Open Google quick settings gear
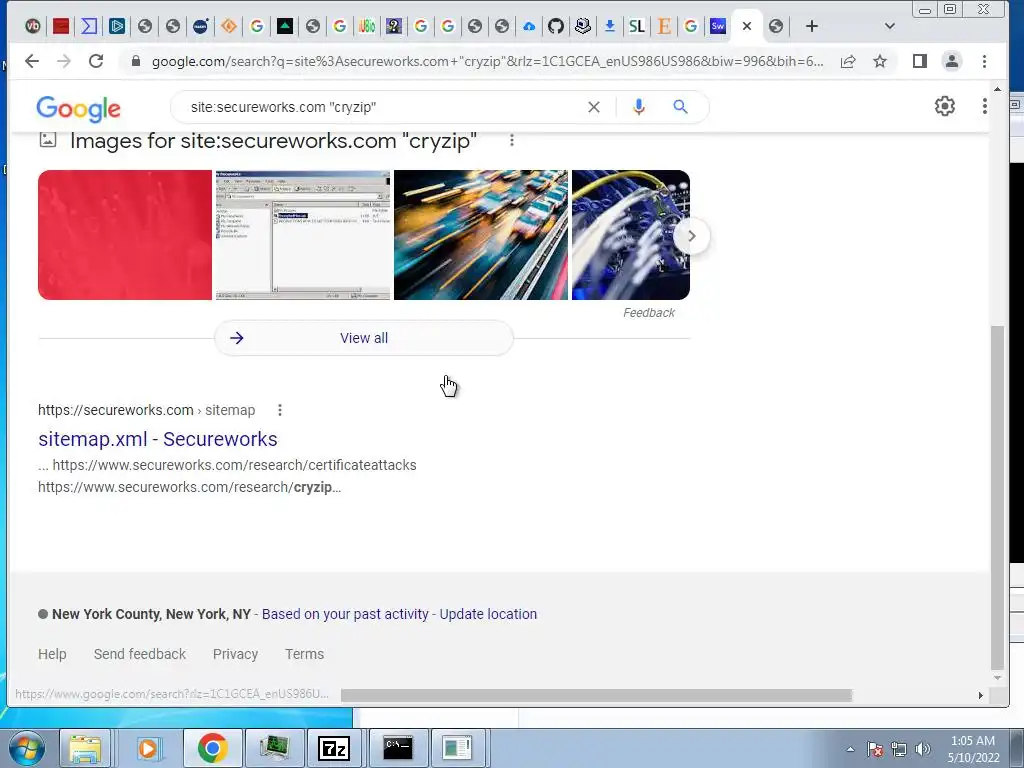1024x768 pixels. coord(945,106)
